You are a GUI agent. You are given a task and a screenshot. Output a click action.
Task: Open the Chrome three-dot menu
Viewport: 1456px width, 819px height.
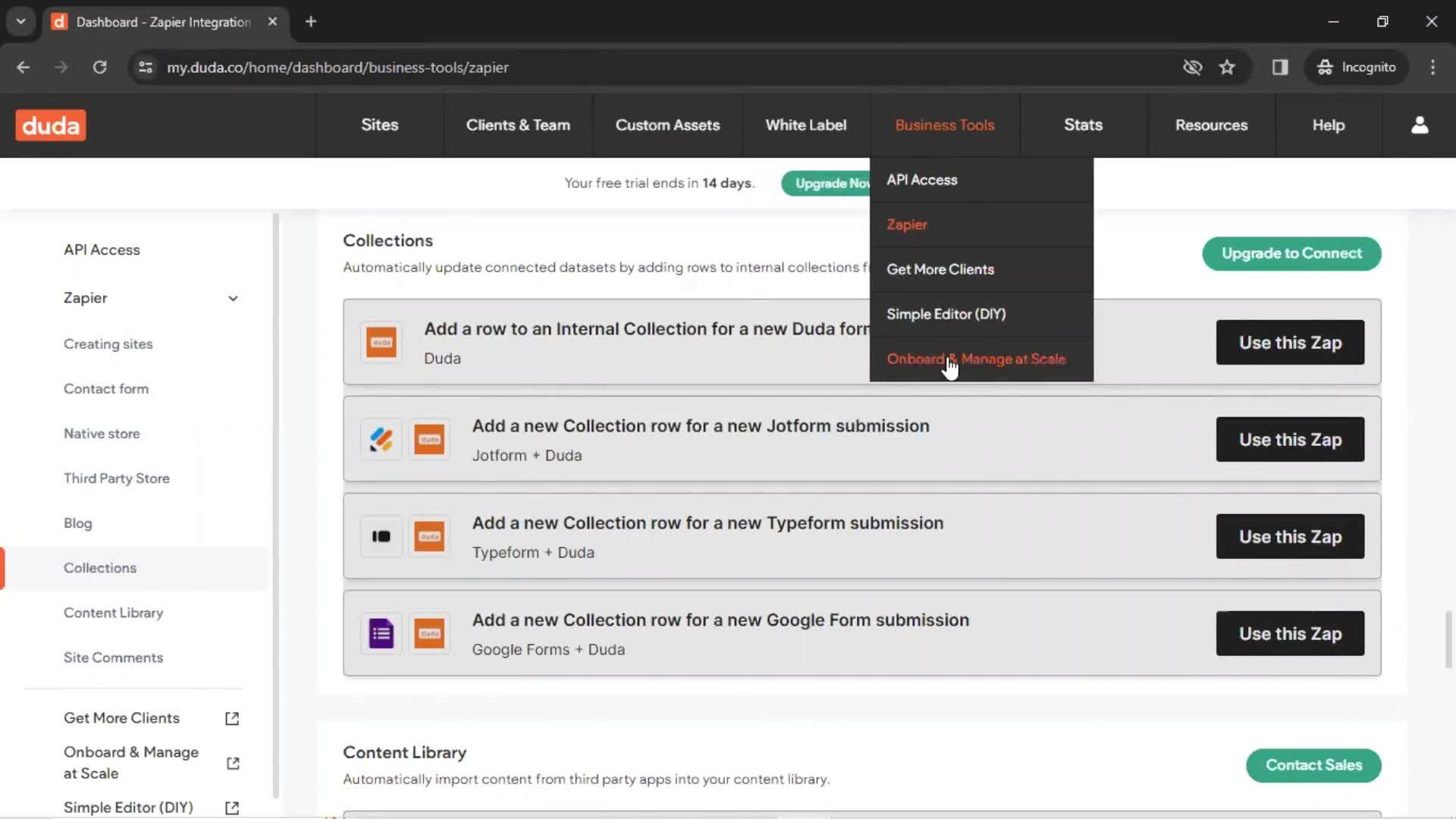click(1432, 67)
